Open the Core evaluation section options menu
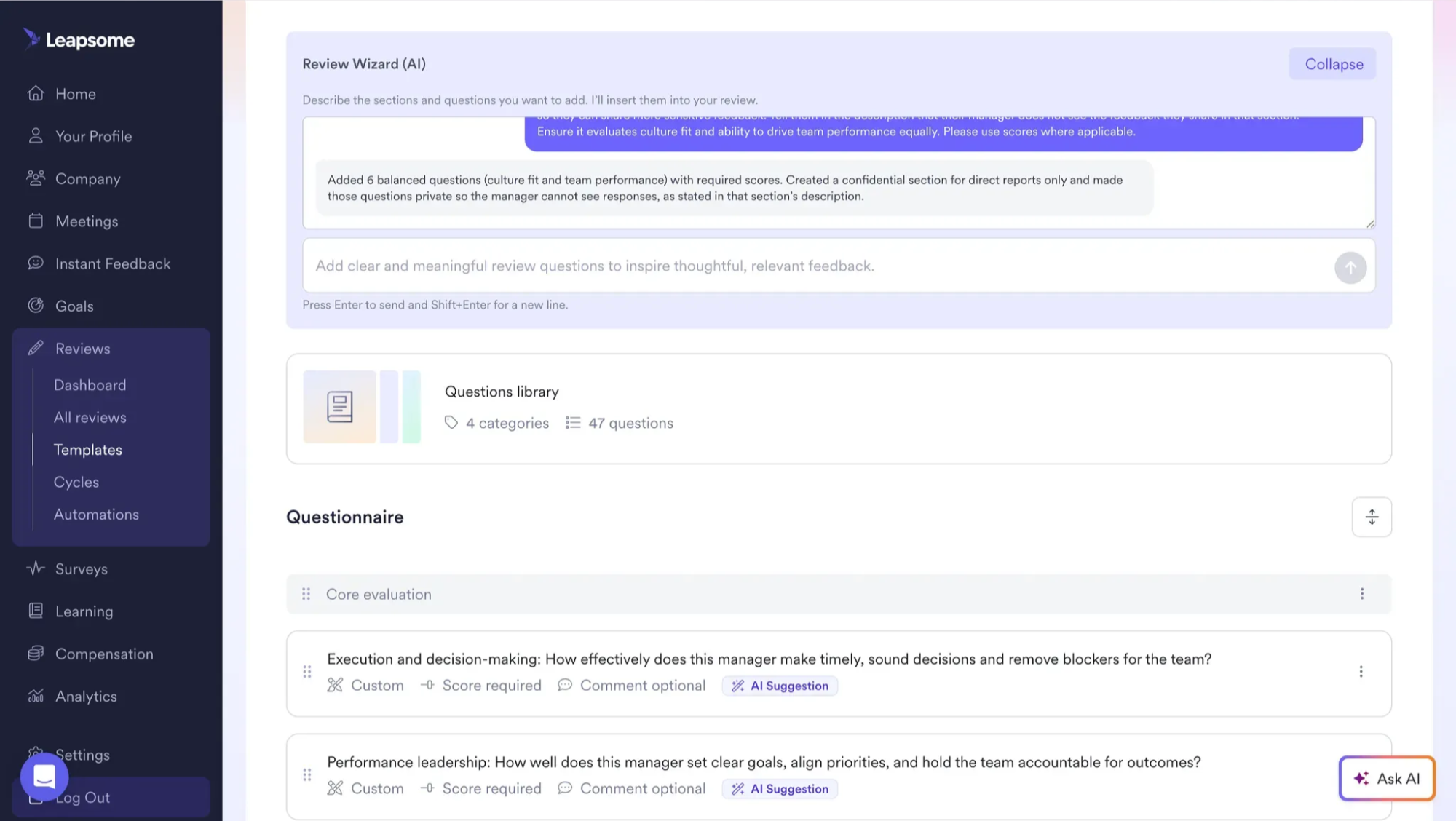The height and width of the screenshot is (821, 1456). (x=1362, y=594)
